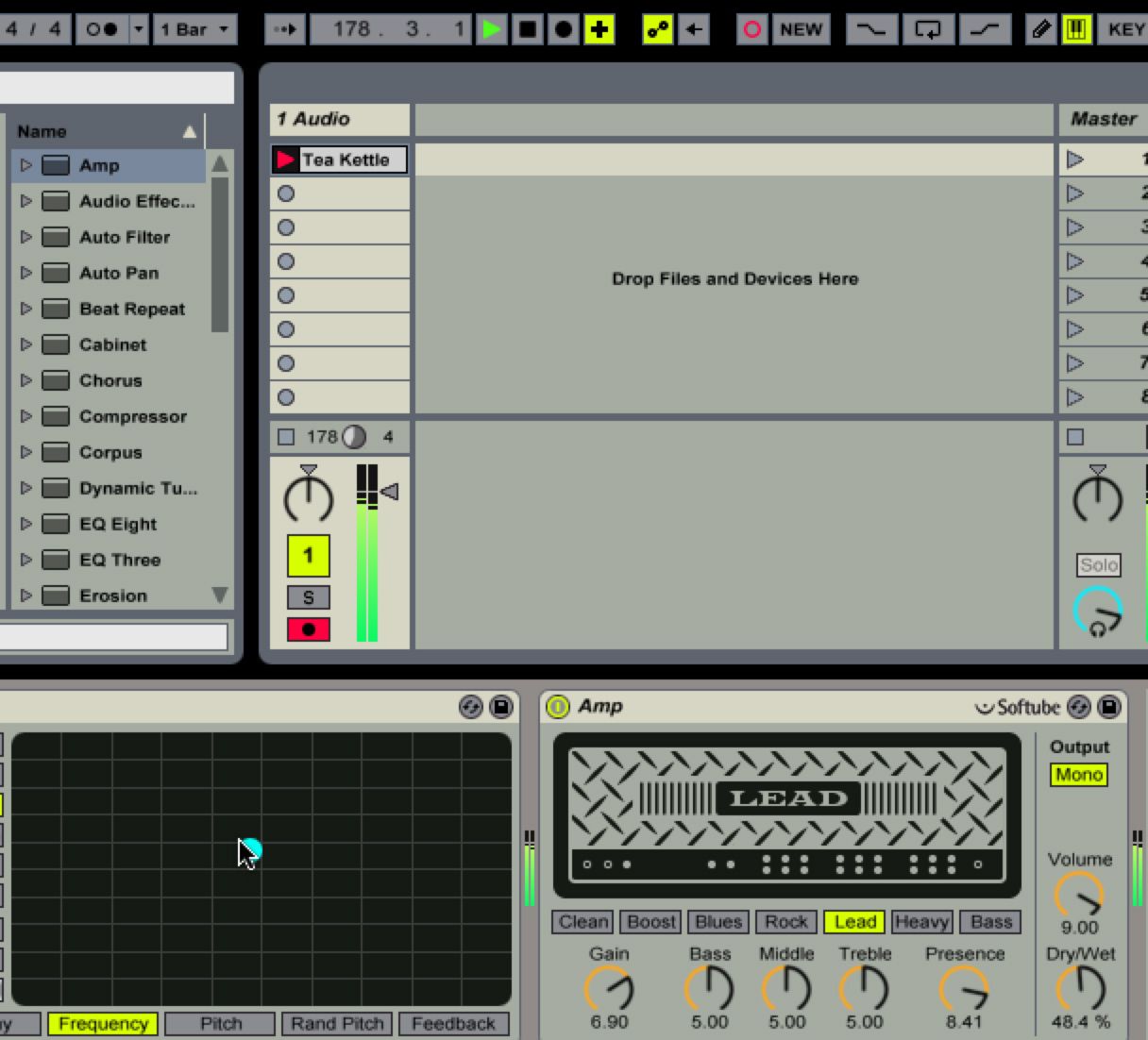The width and height of the screenshot is (1148, 1040).
Task: Select the Corpus folder icon
Action: pos(57,452)
